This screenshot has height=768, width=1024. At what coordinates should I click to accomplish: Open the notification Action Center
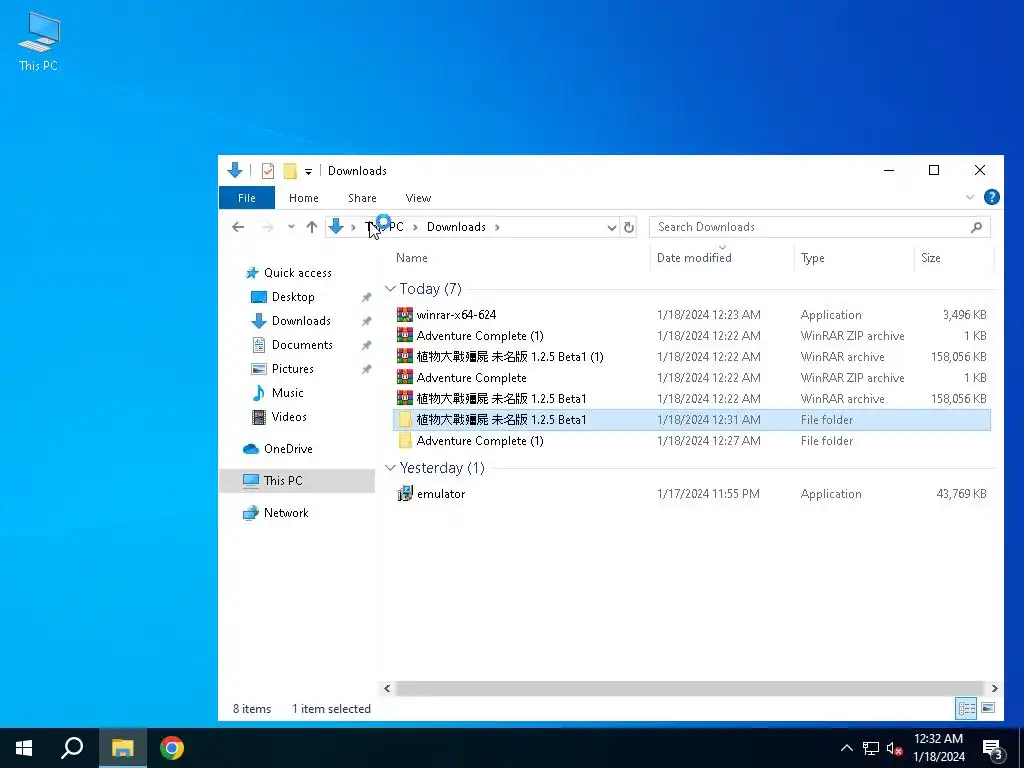click(x=993, y=748)
